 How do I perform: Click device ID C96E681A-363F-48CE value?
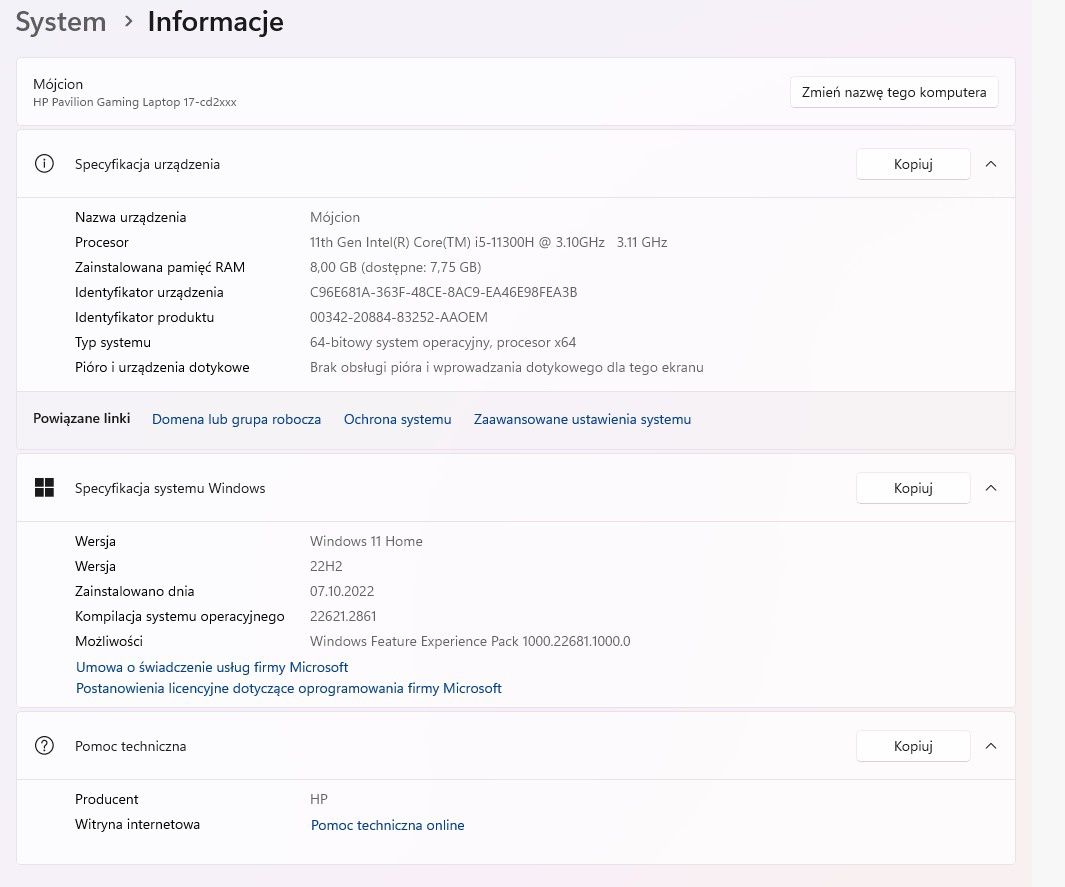[x=444, y=292]
